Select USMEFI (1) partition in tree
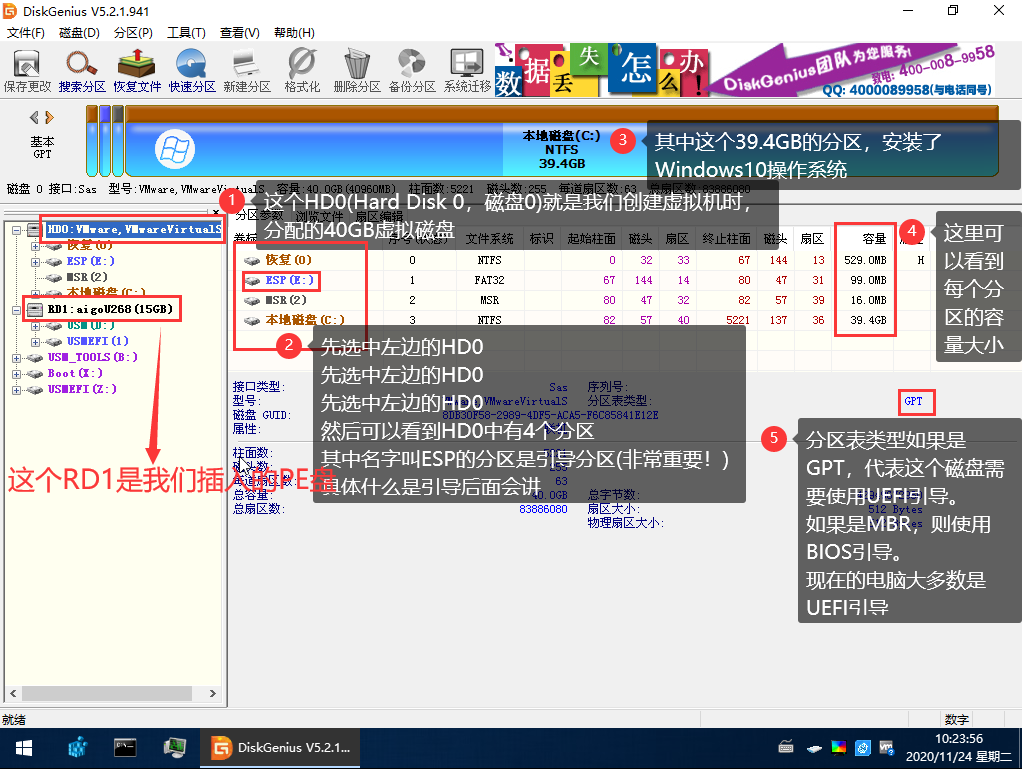 98,341
